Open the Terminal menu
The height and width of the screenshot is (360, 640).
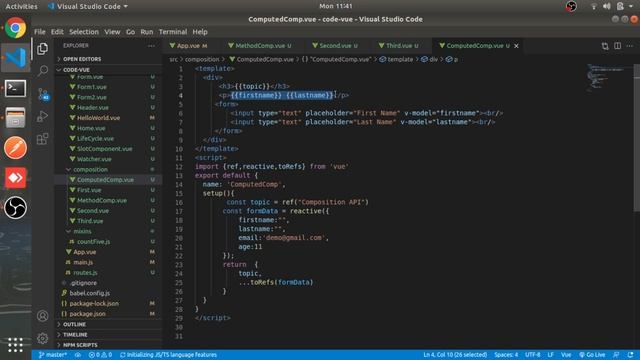[x=173, y=32]
